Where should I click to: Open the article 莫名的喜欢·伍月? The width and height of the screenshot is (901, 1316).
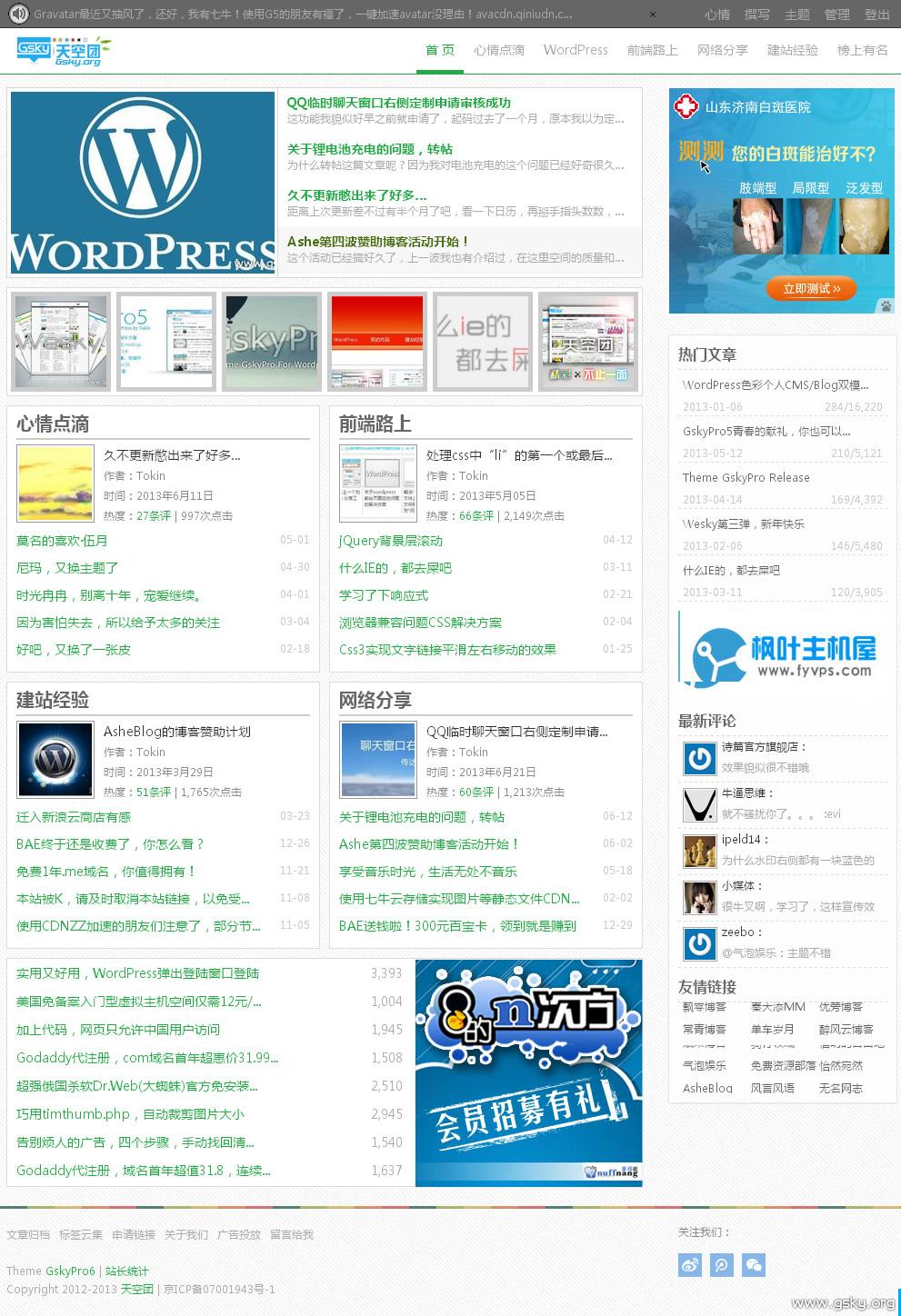click(62, 541)
